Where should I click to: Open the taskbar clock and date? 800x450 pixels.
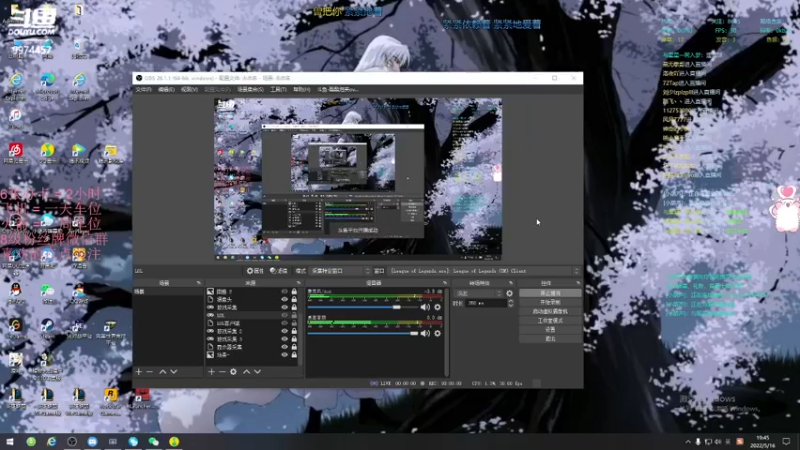[763, 441]
